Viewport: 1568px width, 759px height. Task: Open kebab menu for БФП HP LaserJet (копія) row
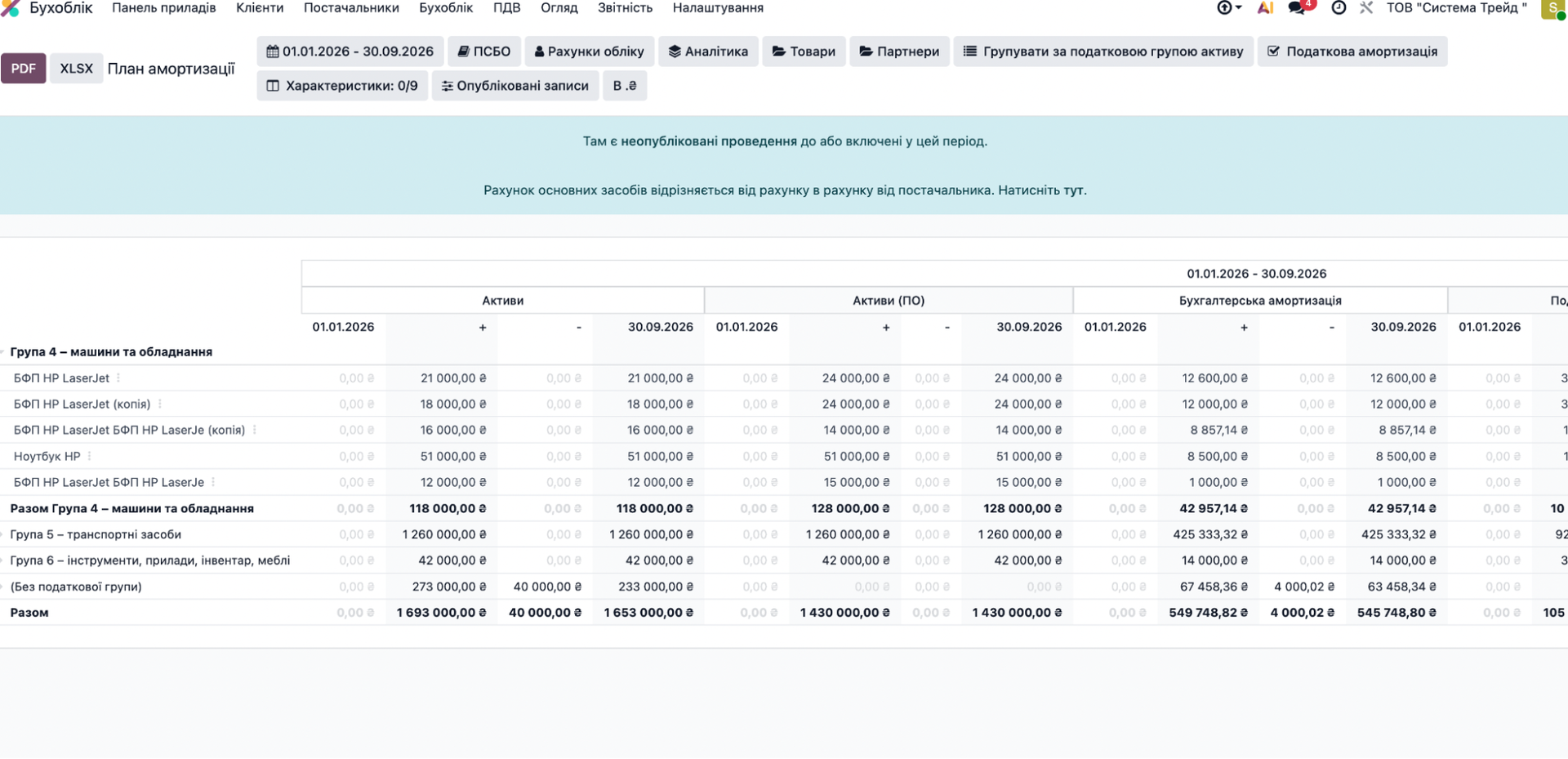coord(160,404)
